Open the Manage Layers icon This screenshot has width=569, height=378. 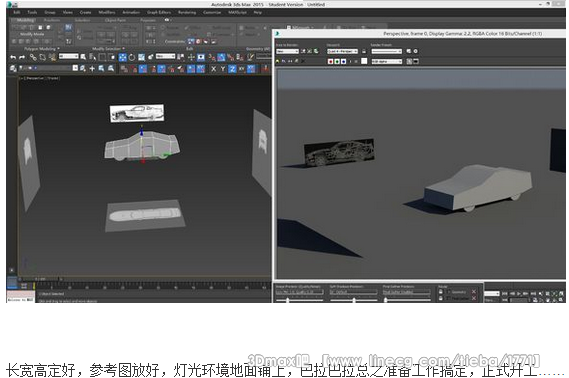13,69
